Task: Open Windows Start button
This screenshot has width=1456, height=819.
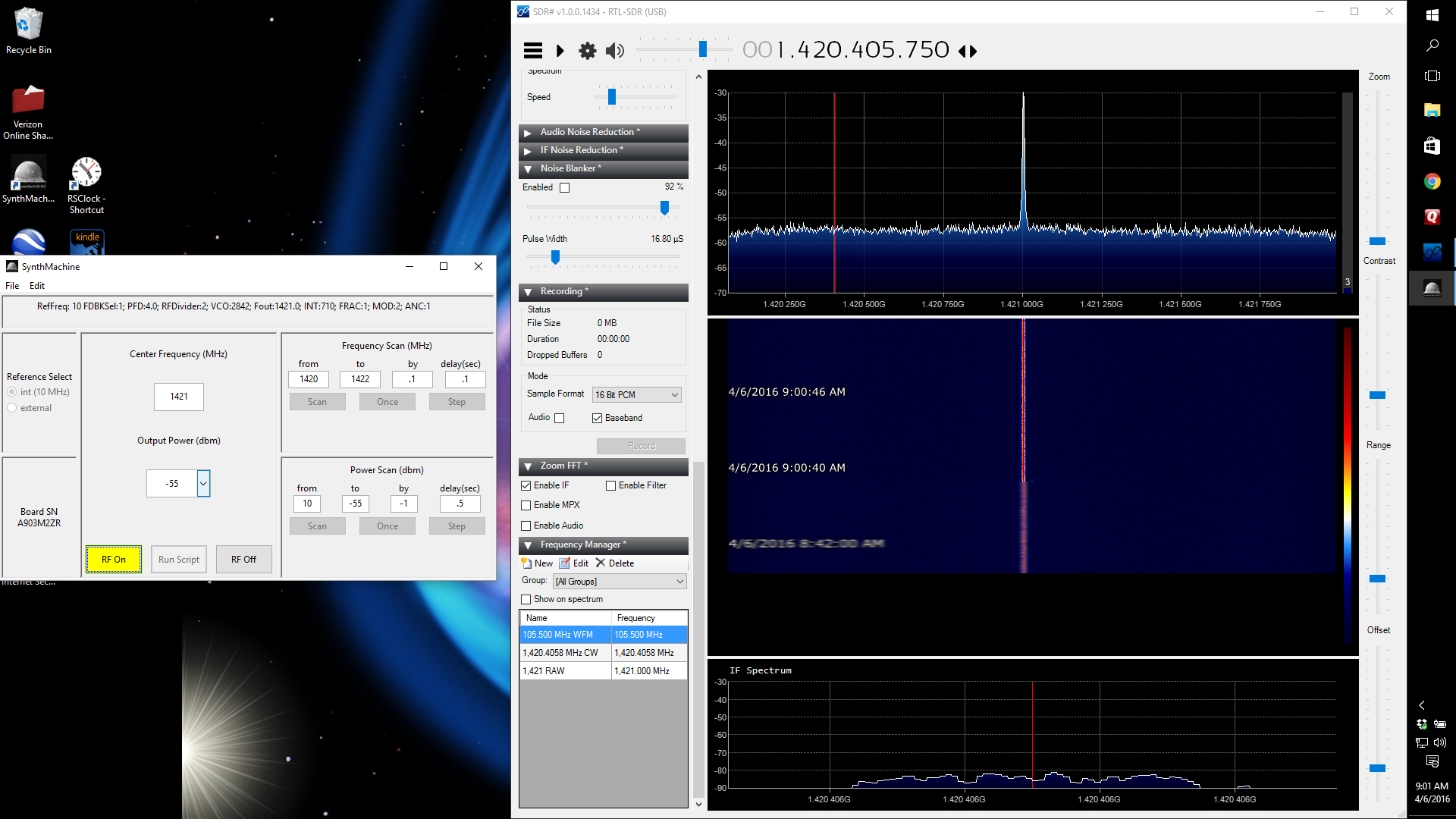Action: (x=1432, y=14)
